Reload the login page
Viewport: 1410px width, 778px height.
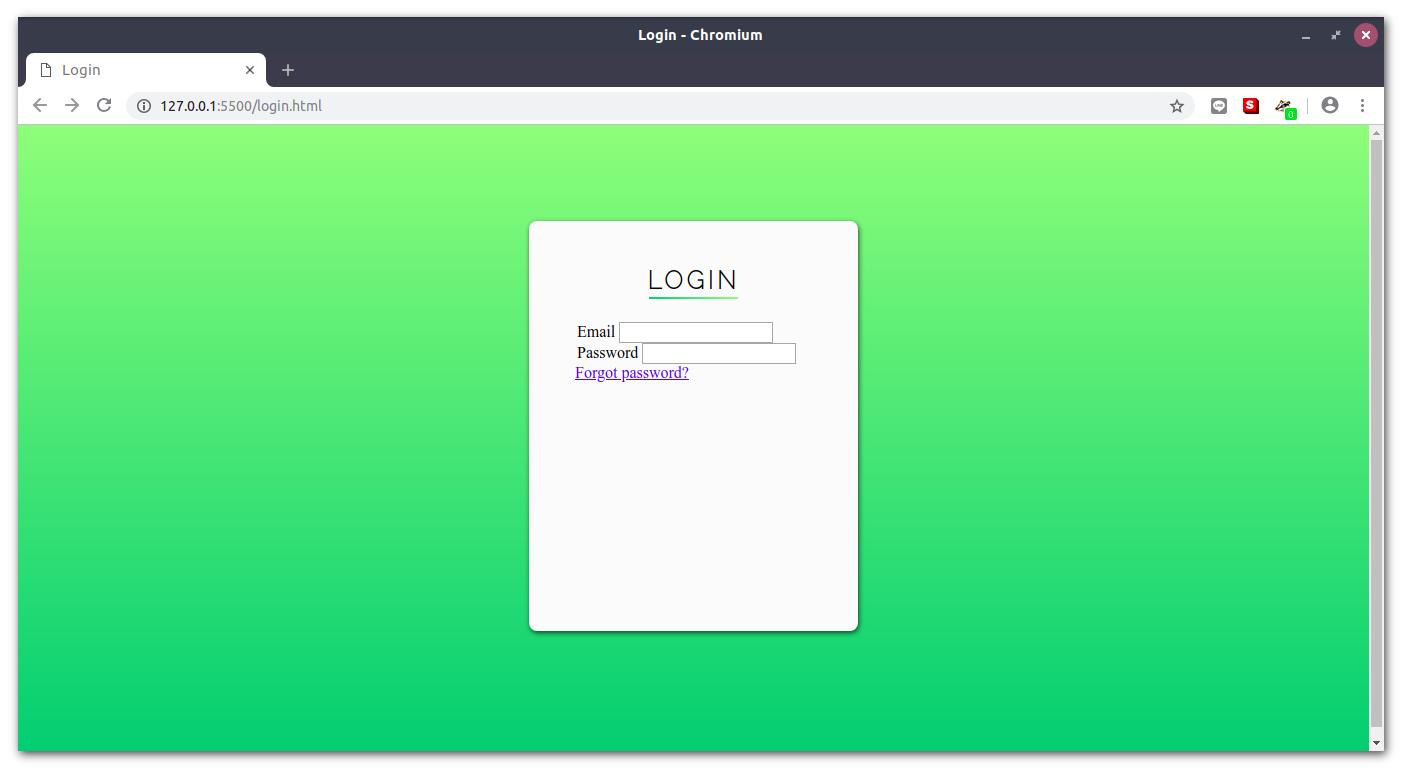104,105
